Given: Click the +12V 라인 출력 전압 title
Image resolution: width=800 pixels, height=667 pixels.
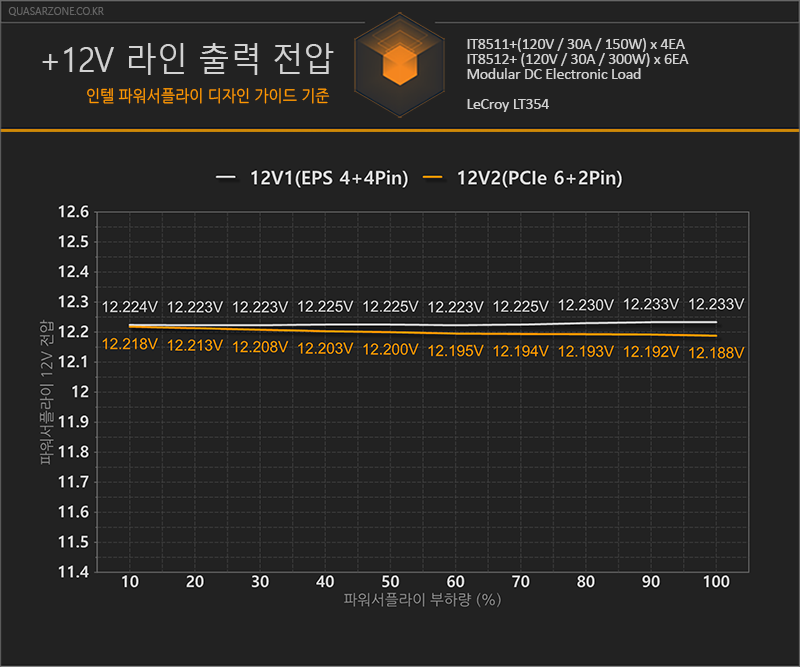Looking at the screenshot, I should 187,59.
